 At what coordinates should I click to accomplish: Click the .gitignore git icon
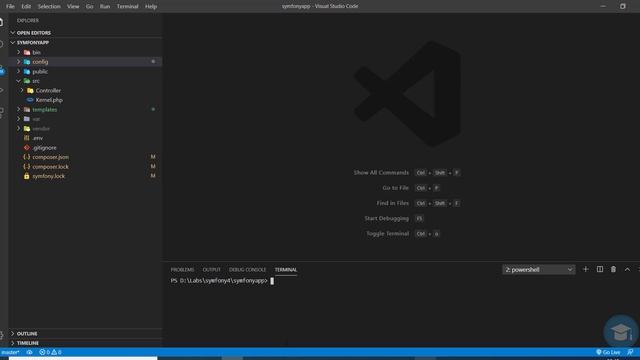27,147
